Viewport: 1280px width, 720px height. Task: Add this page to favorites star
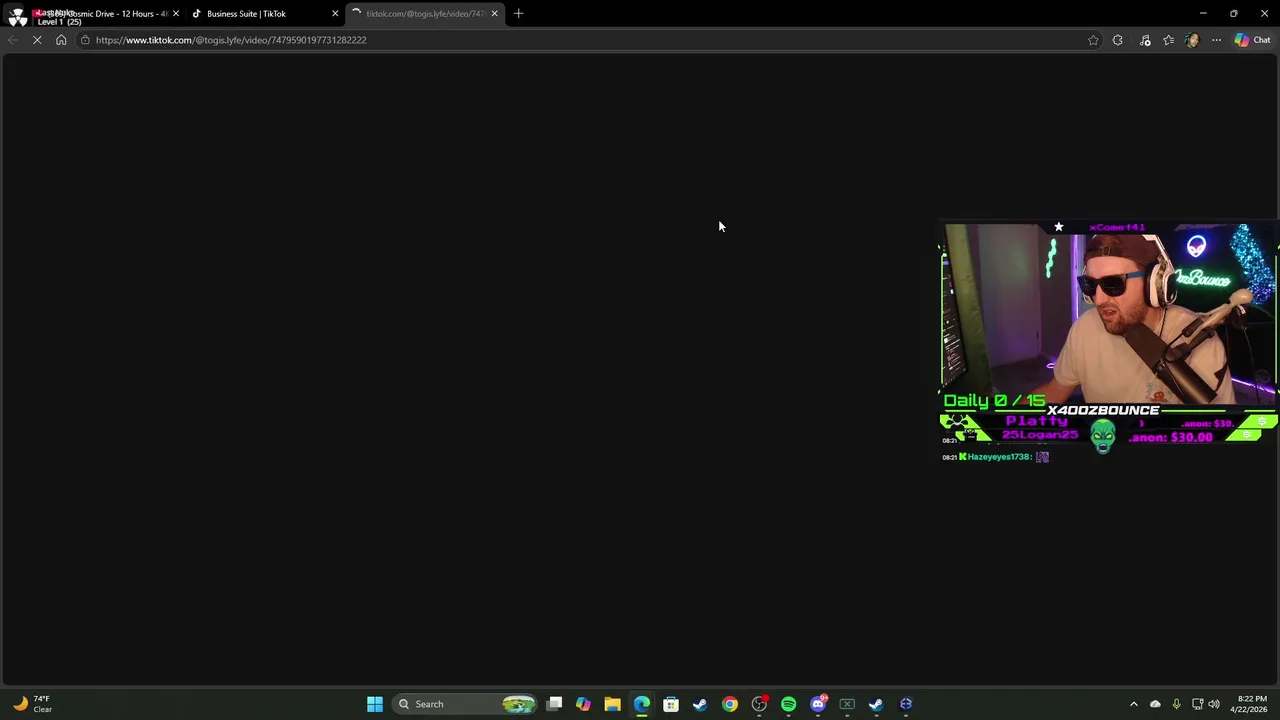(1093, 40)
